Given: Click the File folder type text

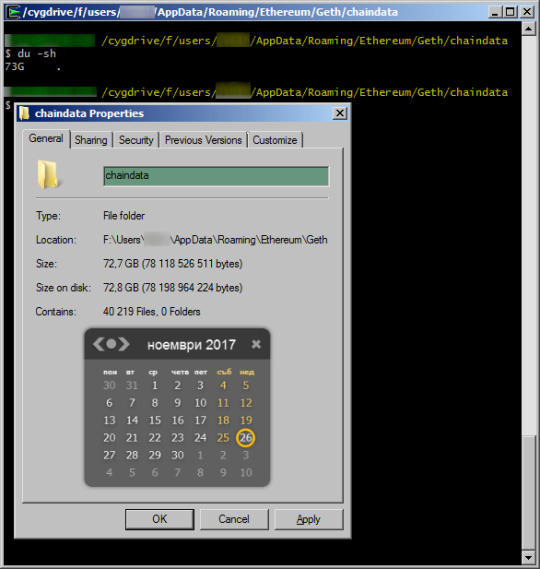Looking at the screenshot, I should [124, 216].
